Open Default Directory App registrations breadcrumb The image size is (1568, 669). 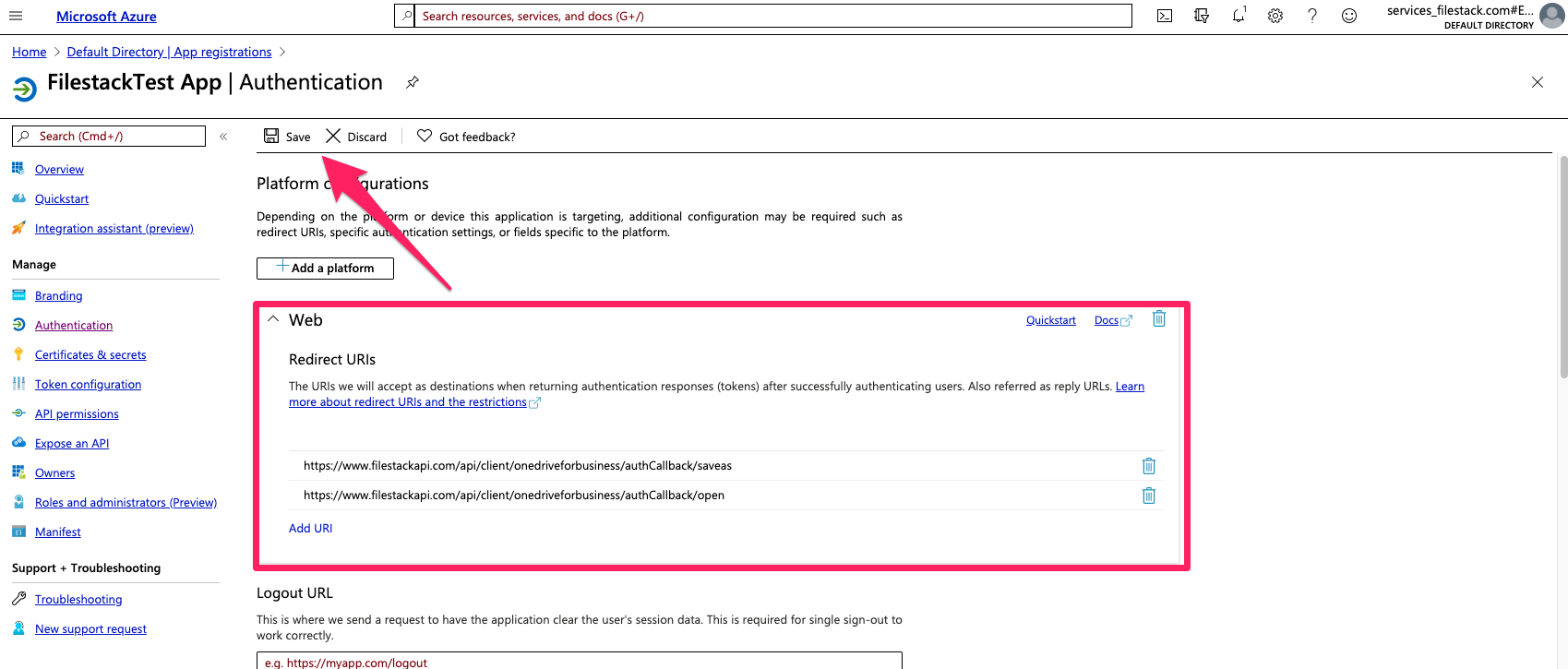pos(170,52)
